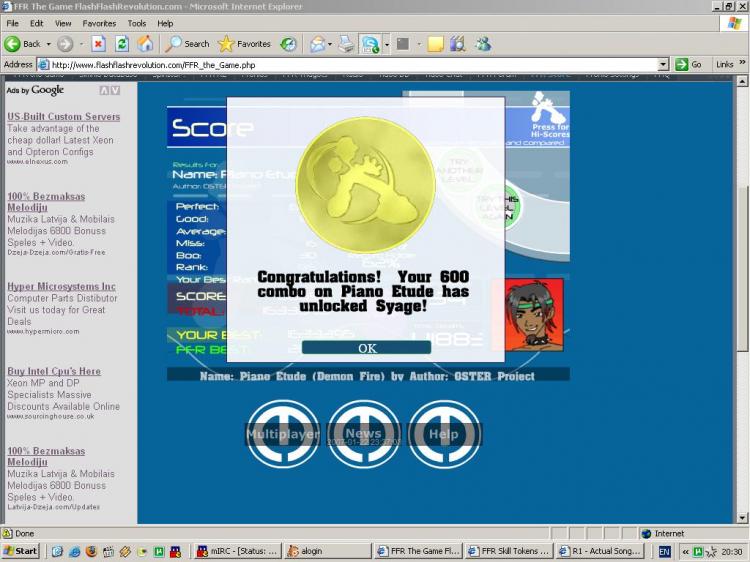Open the Windows Start menu
The height and width of the screenshot is (562, 750).
(x=21, y=551)
